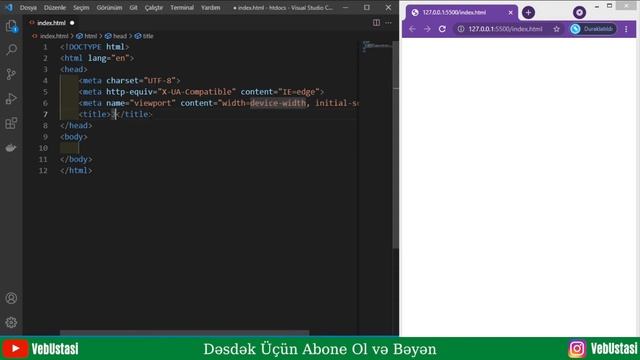Click the browser address bar URL
The image size is (640, 360).
coord(505,29)
